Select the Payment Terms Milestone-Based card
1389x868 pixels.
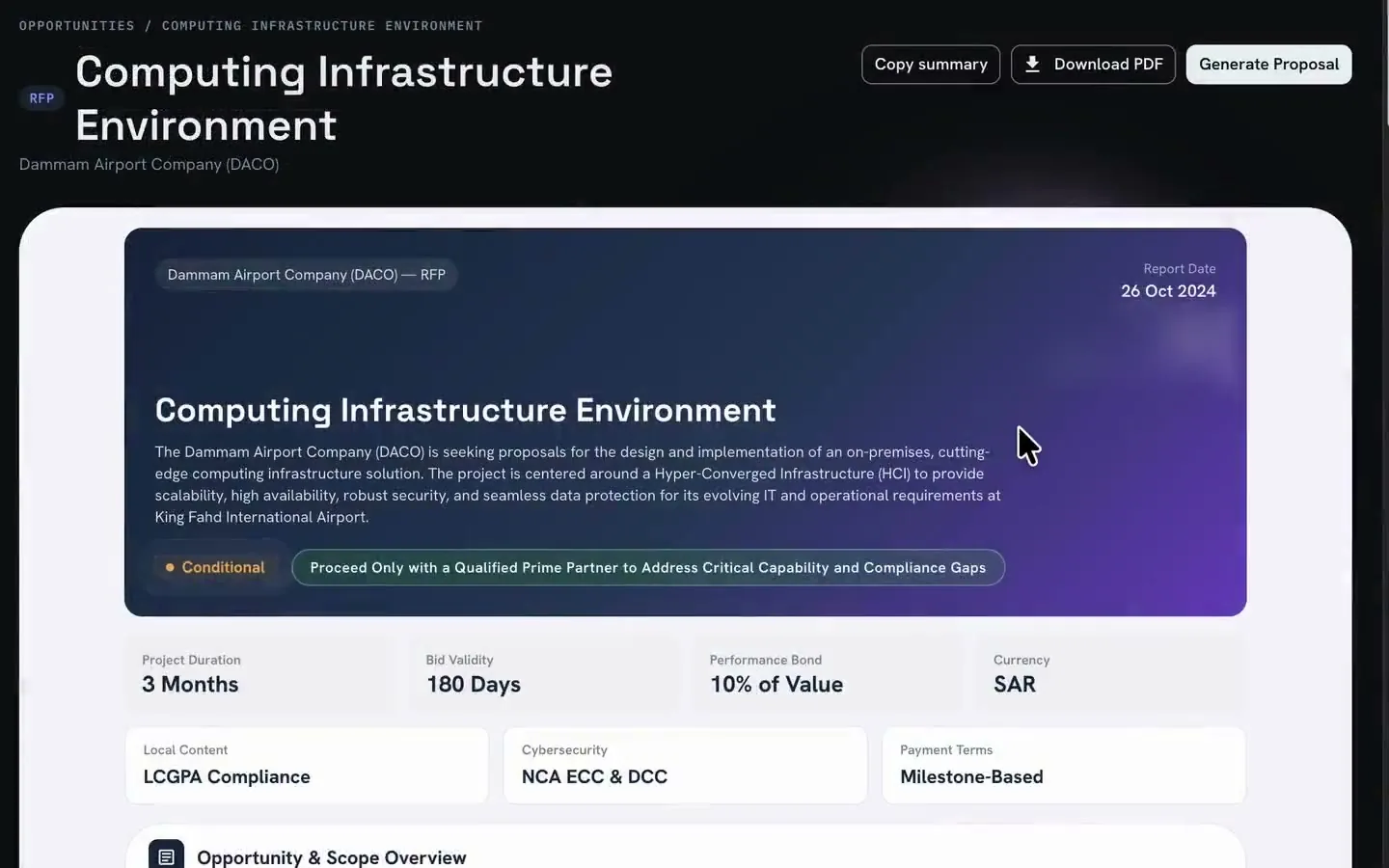click(x=1064, y=765)
